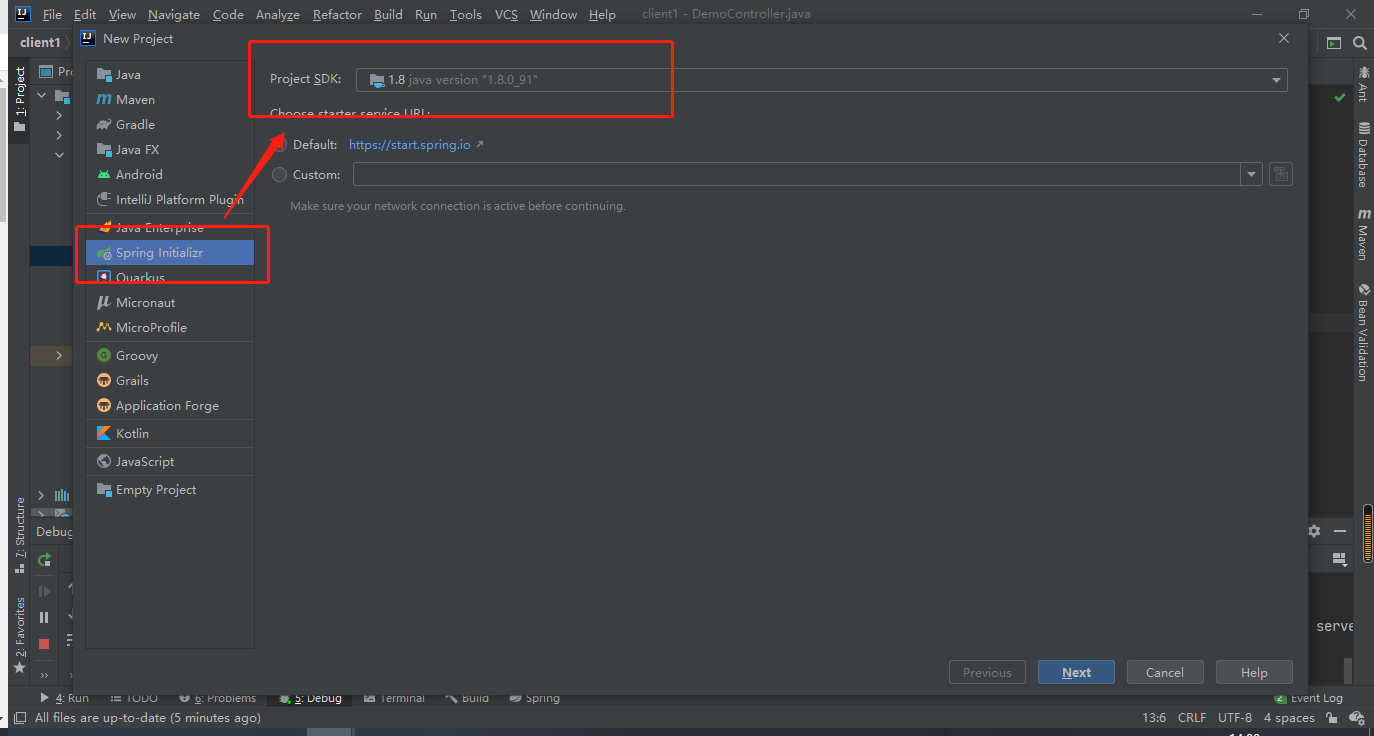Click the Resume Program icon
1374x736 pixels.
pyautogui.click(x=44, y=592)
